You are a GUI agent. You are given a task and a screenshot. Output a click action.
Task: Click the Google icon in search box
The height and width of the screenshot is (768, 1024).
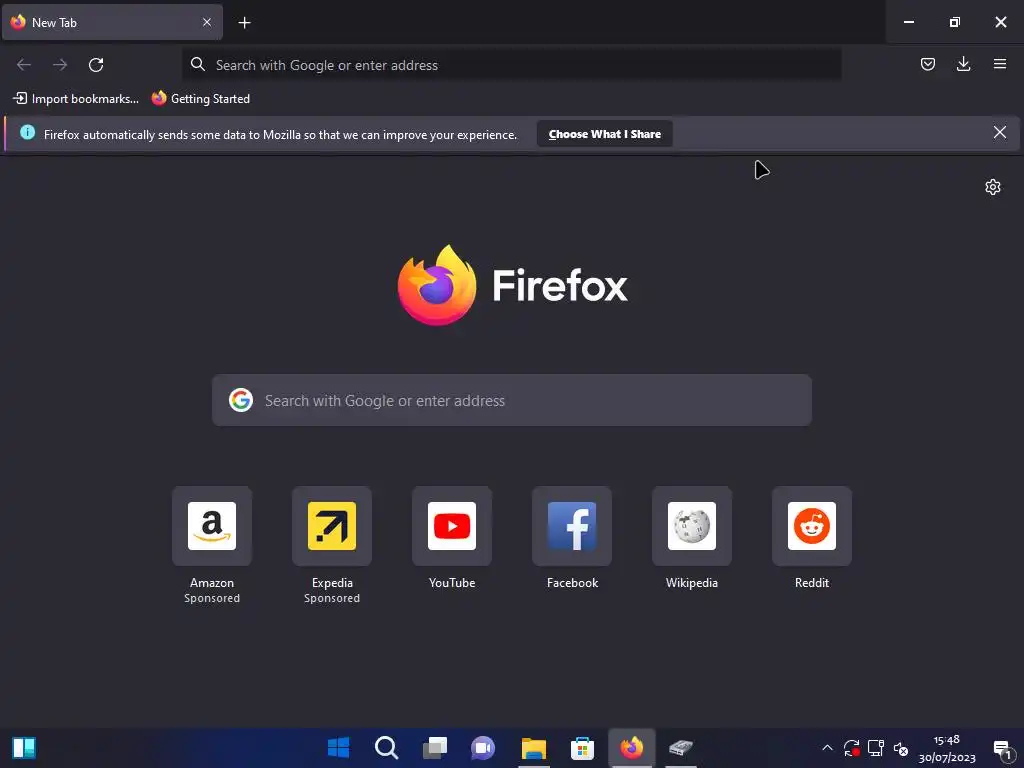[x=241, y=400]
